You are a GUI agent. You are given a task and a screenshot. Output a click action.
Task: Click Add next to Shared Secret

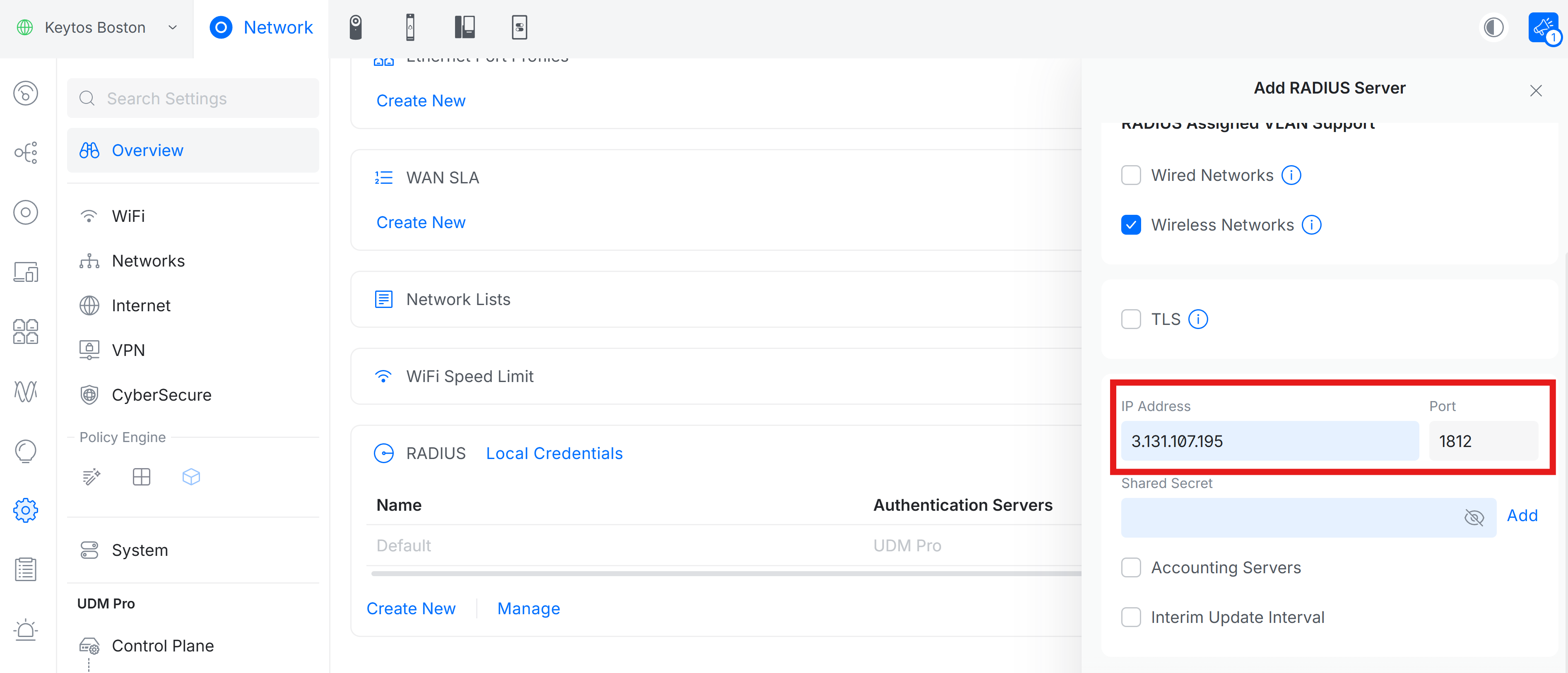[1522, 515]
